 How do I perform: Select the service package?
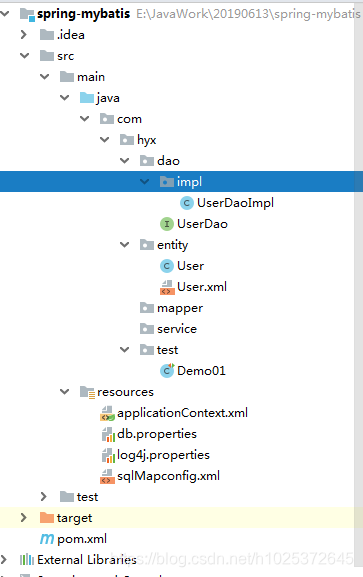177,329
